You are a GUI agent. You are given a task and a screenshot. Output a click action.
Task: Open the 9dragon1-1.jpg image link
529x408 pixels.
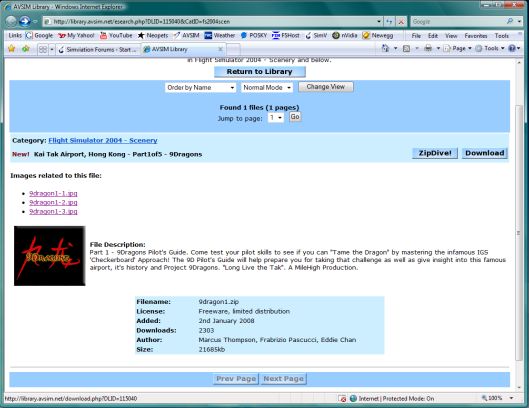(53, 193)
